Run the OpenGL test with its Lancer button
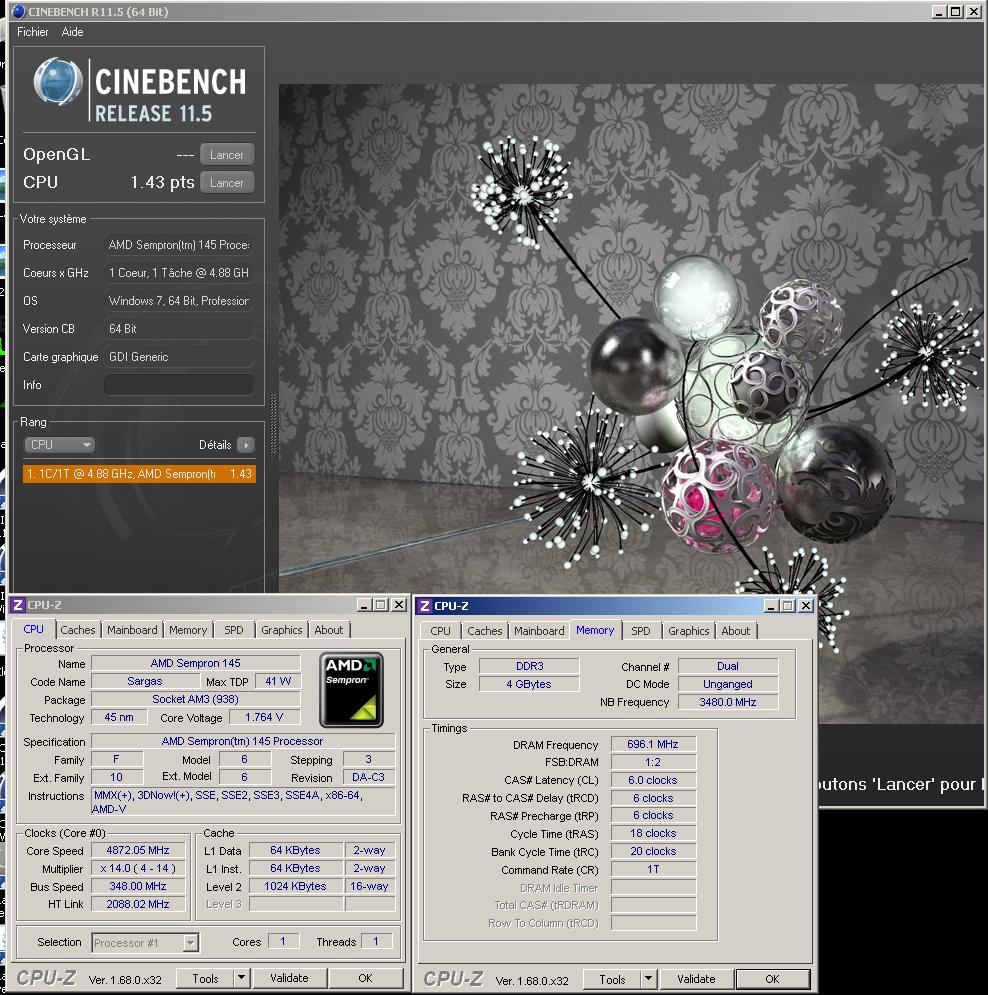 (227, 154)
